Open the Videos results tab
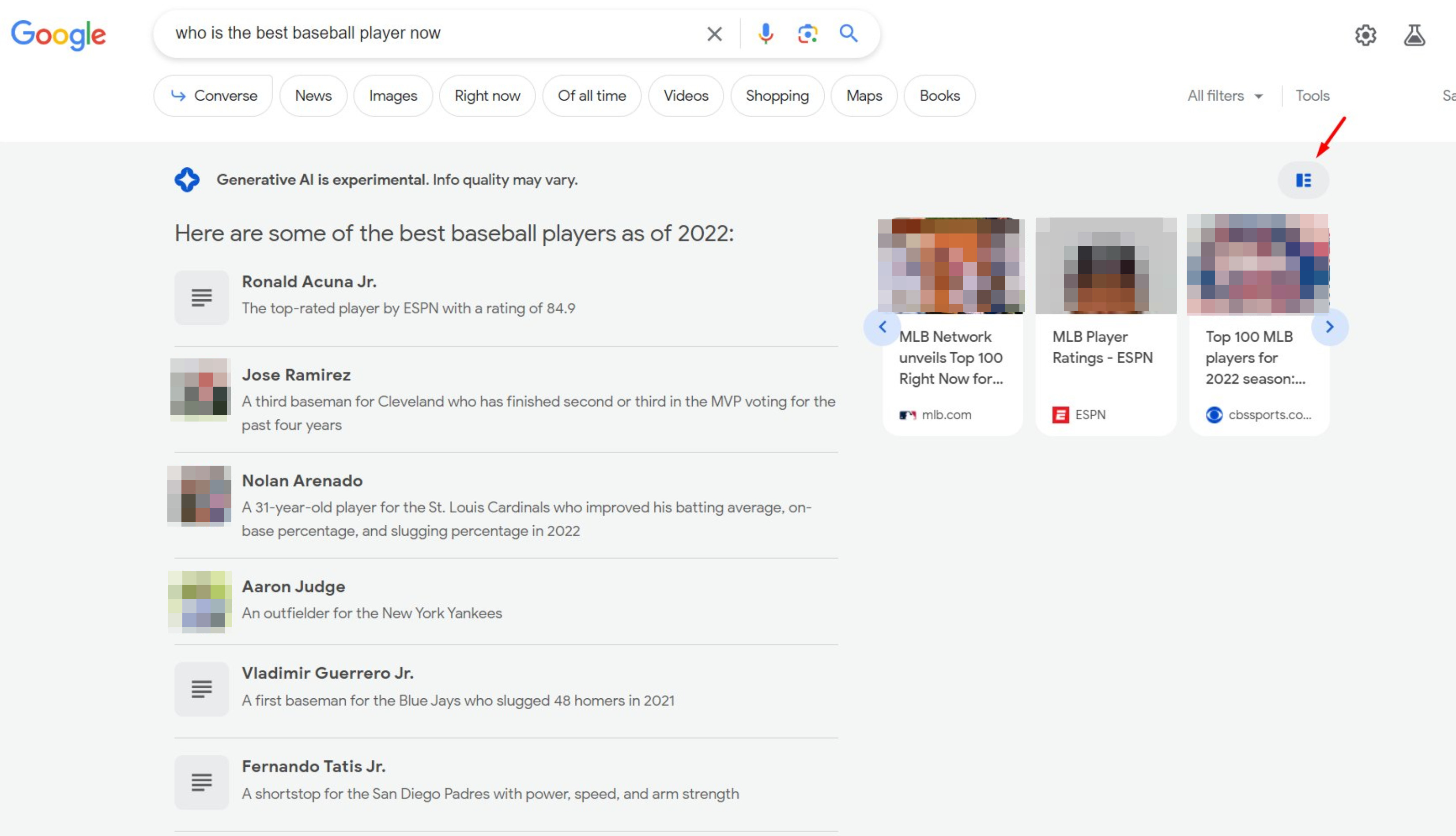Screen dimensions: 1456x836 pyautogui.click(x=686, y=95)
